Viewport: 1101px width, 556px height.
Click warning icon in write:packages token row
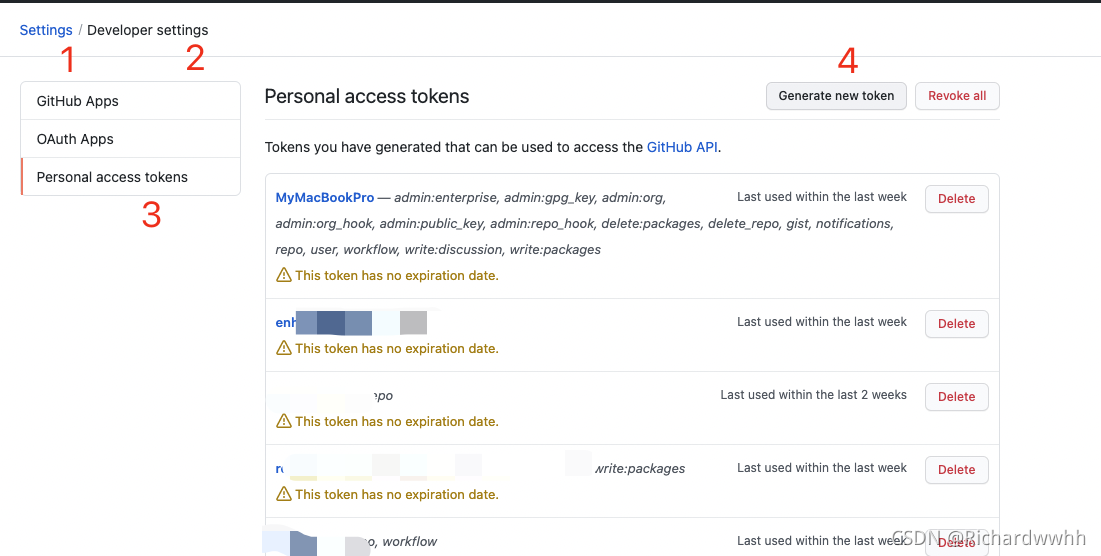(284, 494)
